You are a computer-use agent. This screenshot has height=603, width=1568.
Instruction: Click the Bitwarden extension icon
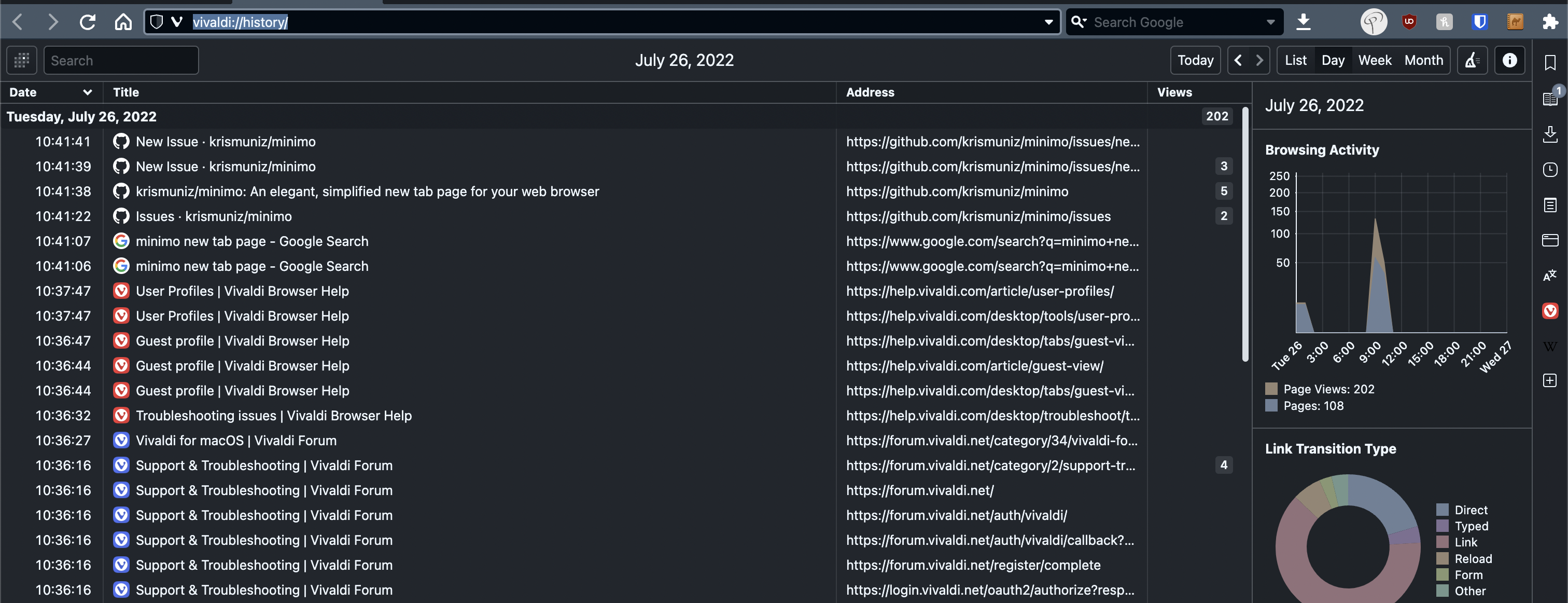[1480, 22]
